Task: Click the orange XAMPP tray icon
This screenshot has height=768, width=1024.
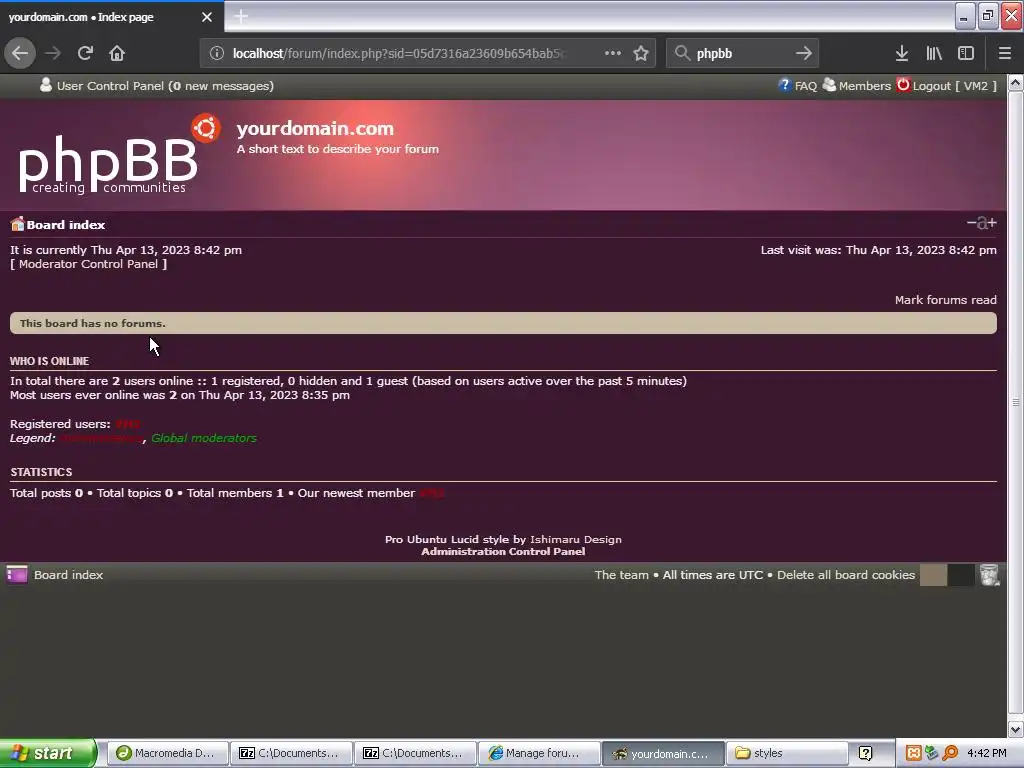Action: click(x=914, y=753)
